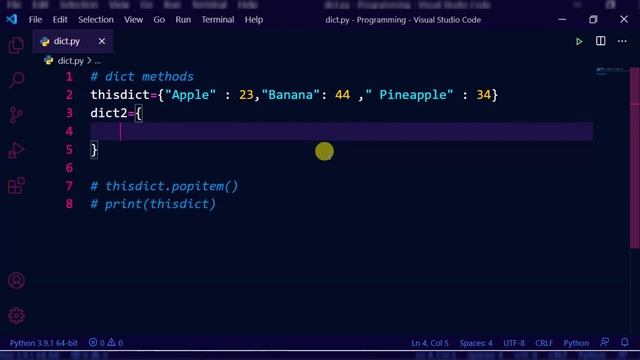Open the View menu
The image size is (640, 360).
pyautogui.click(x=133, y=20)
